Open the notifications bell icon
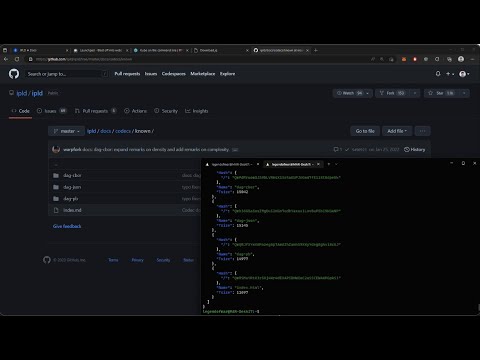Screen dimensions: 480x360 pyautogui.click(x=438, y=74)
